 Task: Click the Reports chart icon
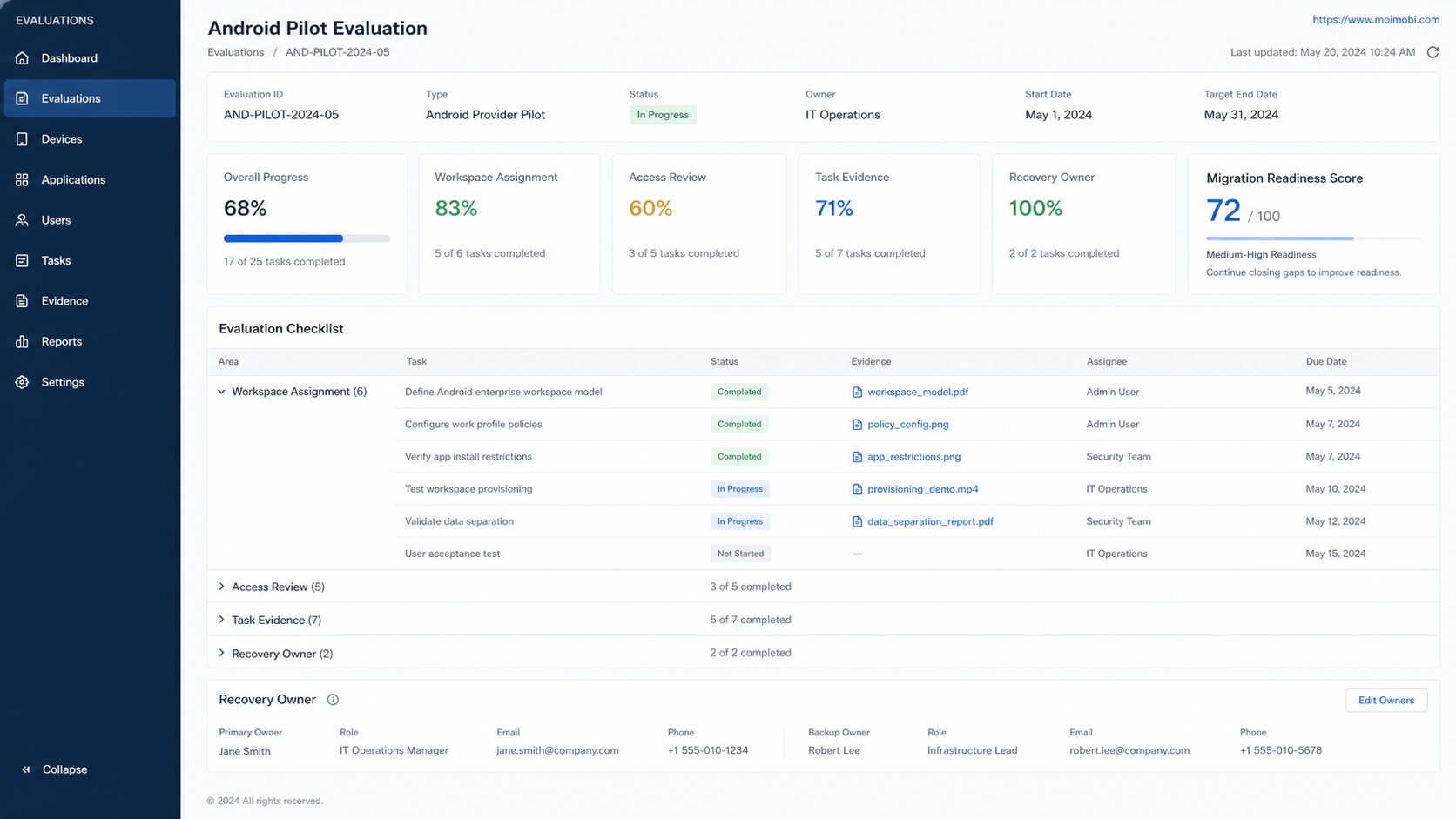click(23, 341)
